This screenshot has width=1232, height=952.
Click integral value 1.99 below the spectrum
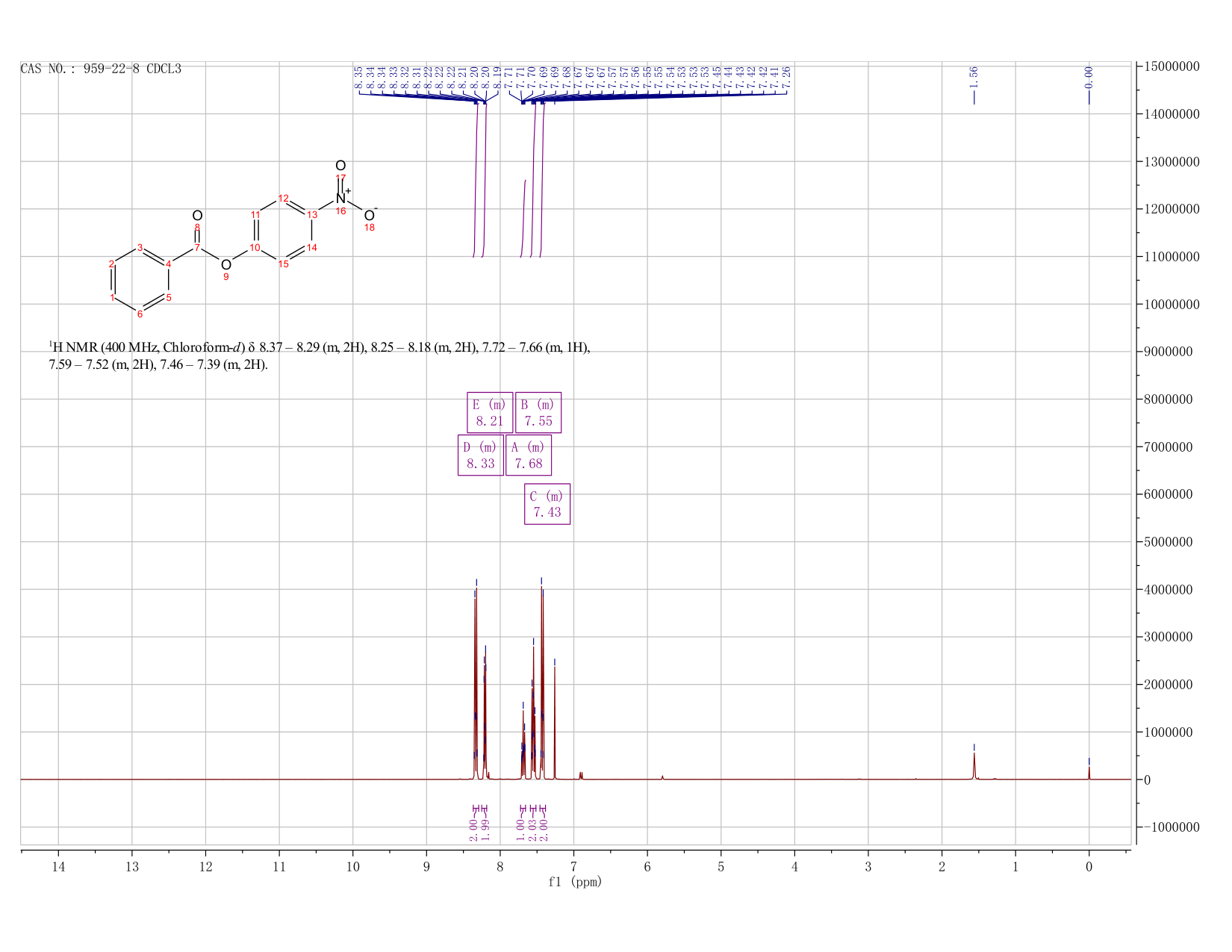pyautogui.click(x=485, y=830)
